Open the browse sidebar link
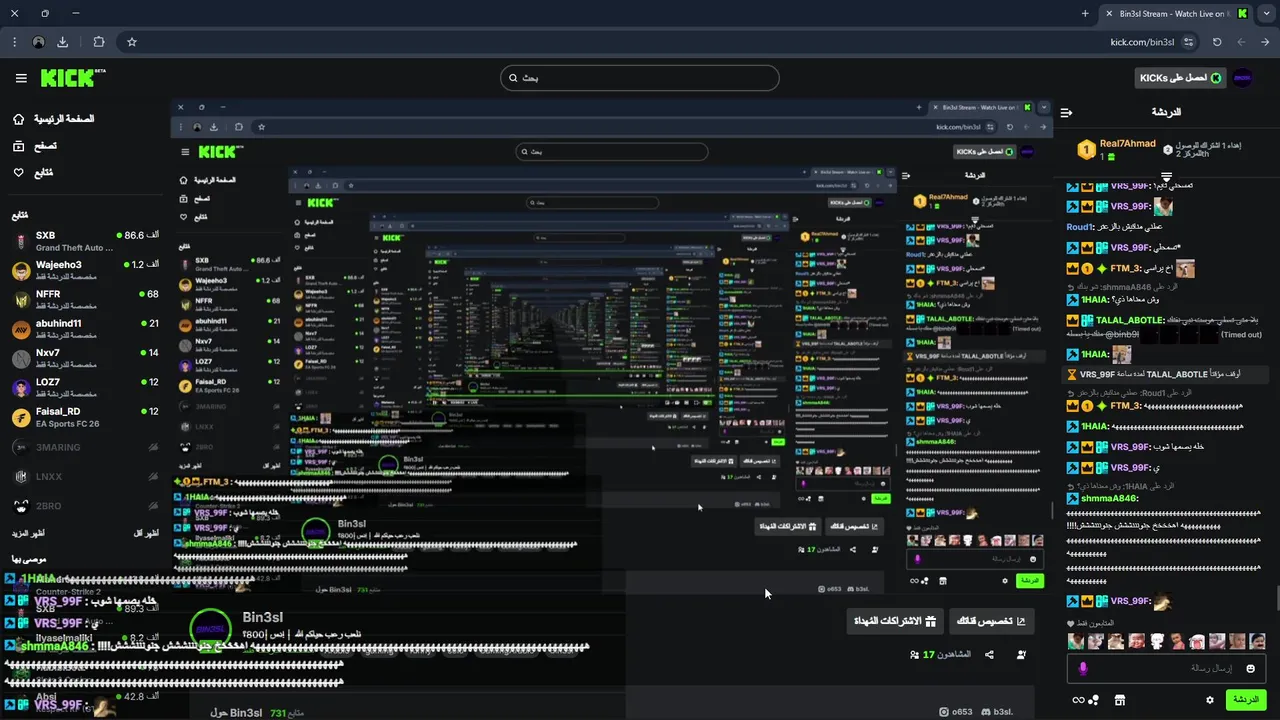Screen dimensions: 1280x720 [x=35, y=146]
